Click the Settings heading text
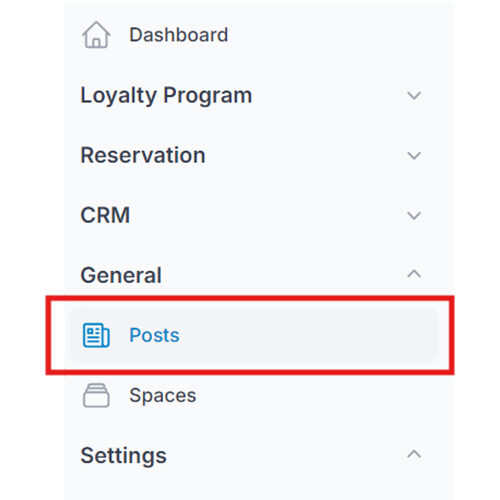The height and width of the screenshot is (500, 500). coord(124,456)
